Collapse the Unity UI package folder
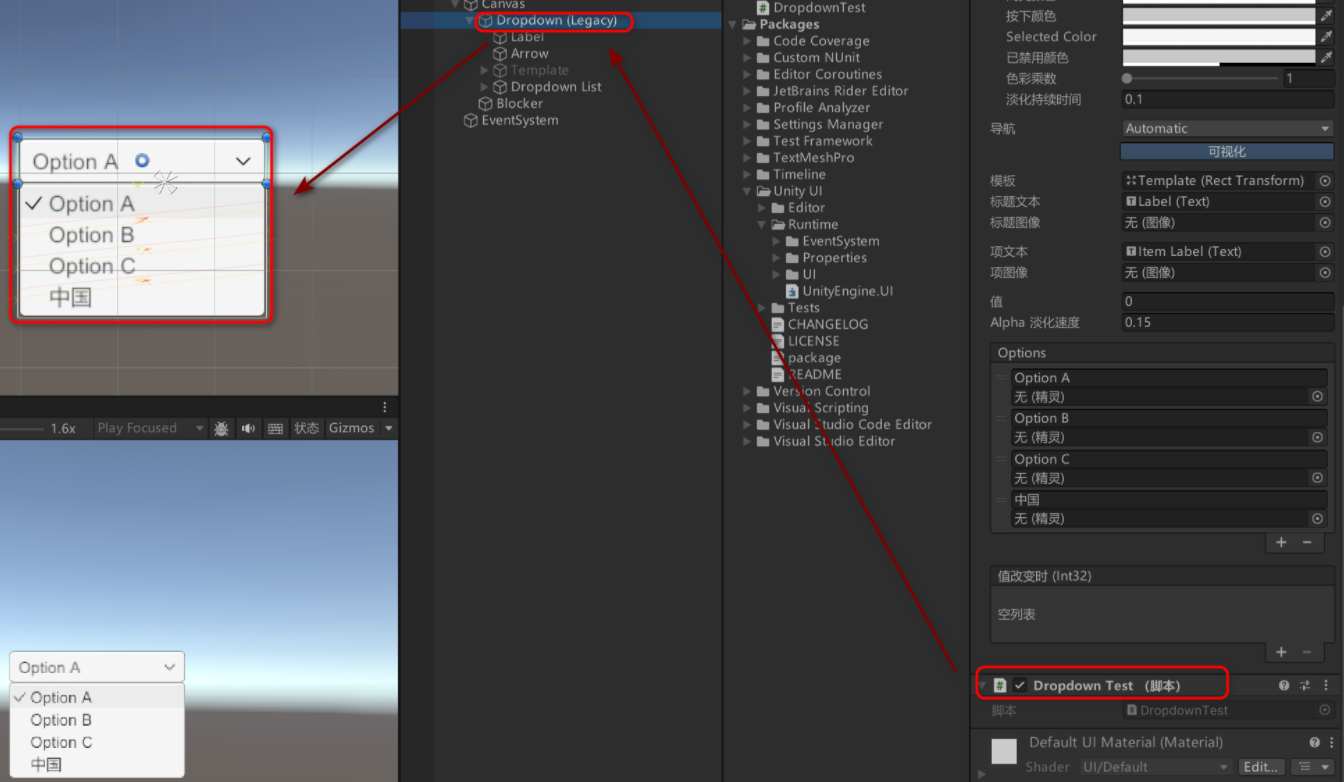The height and width of the screenshot is (782, 1344). coord(747,191)
